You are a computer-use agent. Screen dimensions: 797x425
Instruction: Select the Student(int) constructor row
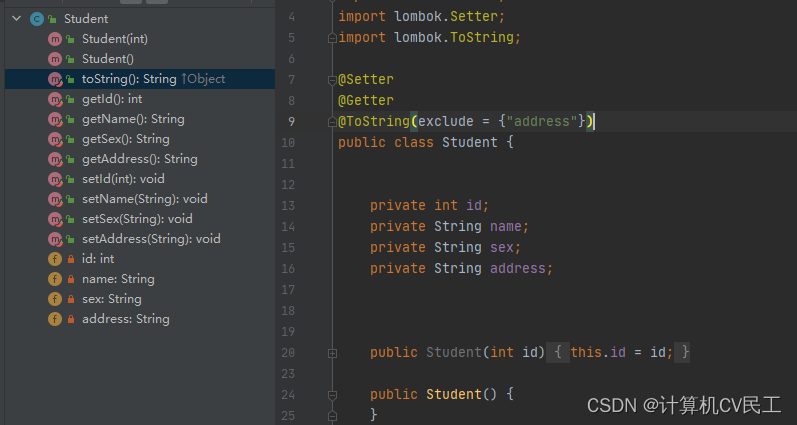(140, 39)
